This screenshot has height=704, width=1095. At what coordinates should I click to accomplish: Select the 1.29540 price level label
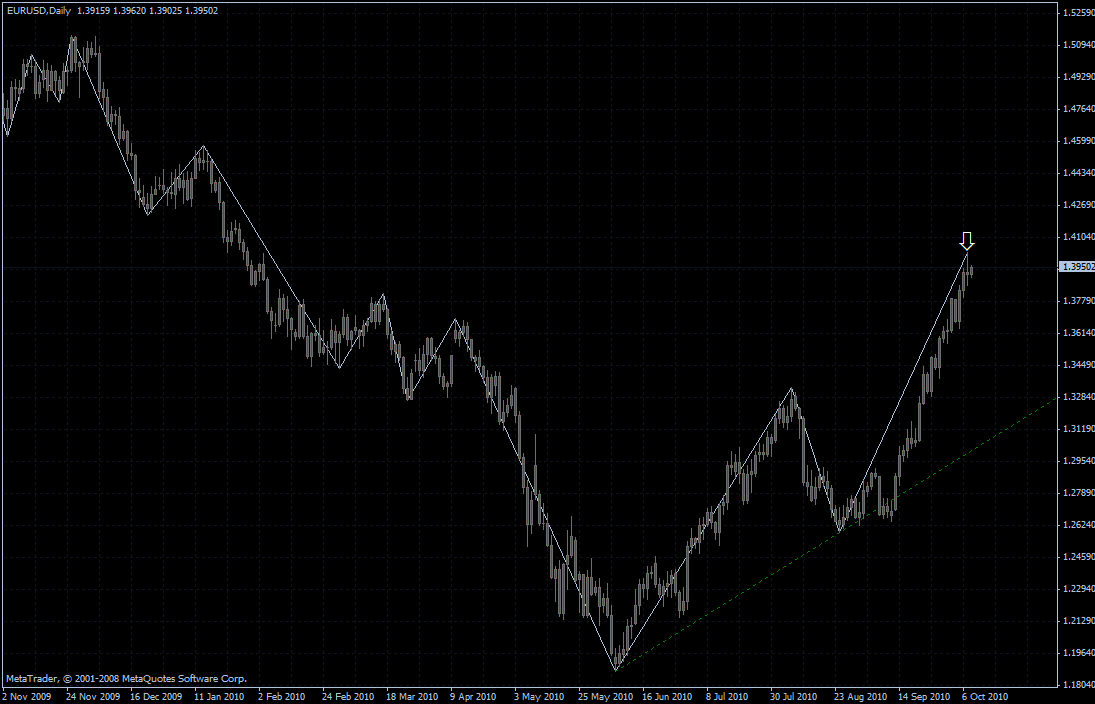click(x=1079, y=461)
